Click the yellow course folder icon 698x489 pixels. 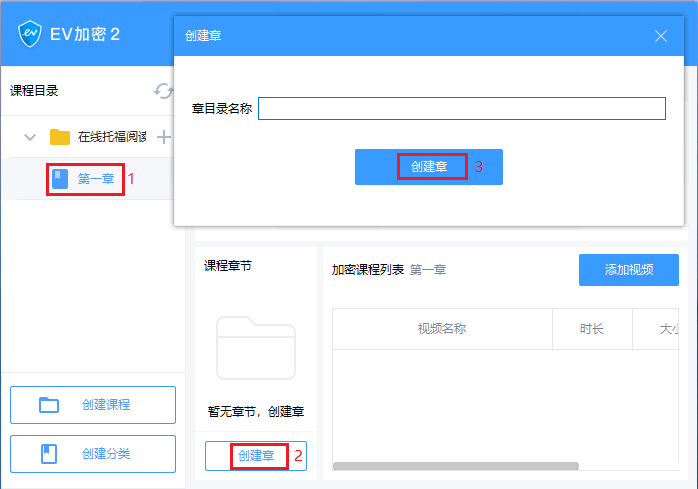[60, 137]
